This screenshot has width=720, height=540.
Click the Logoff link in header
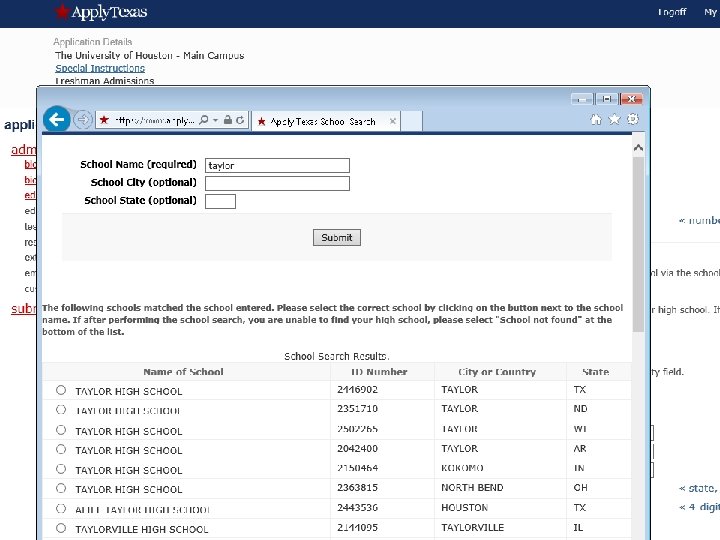672,12
